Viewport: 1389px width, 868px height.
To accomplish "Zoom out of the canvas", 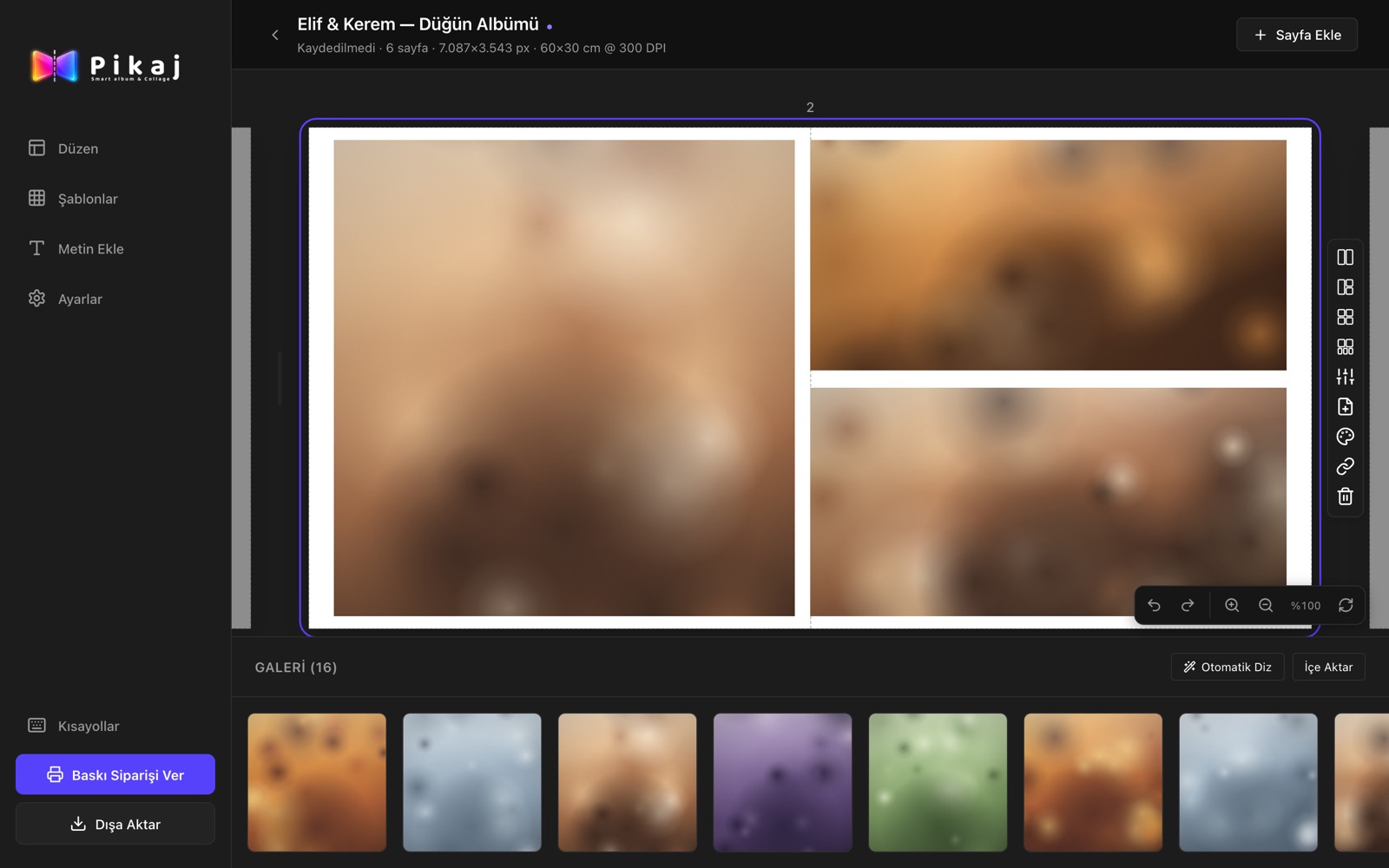I will [1266, 605].
